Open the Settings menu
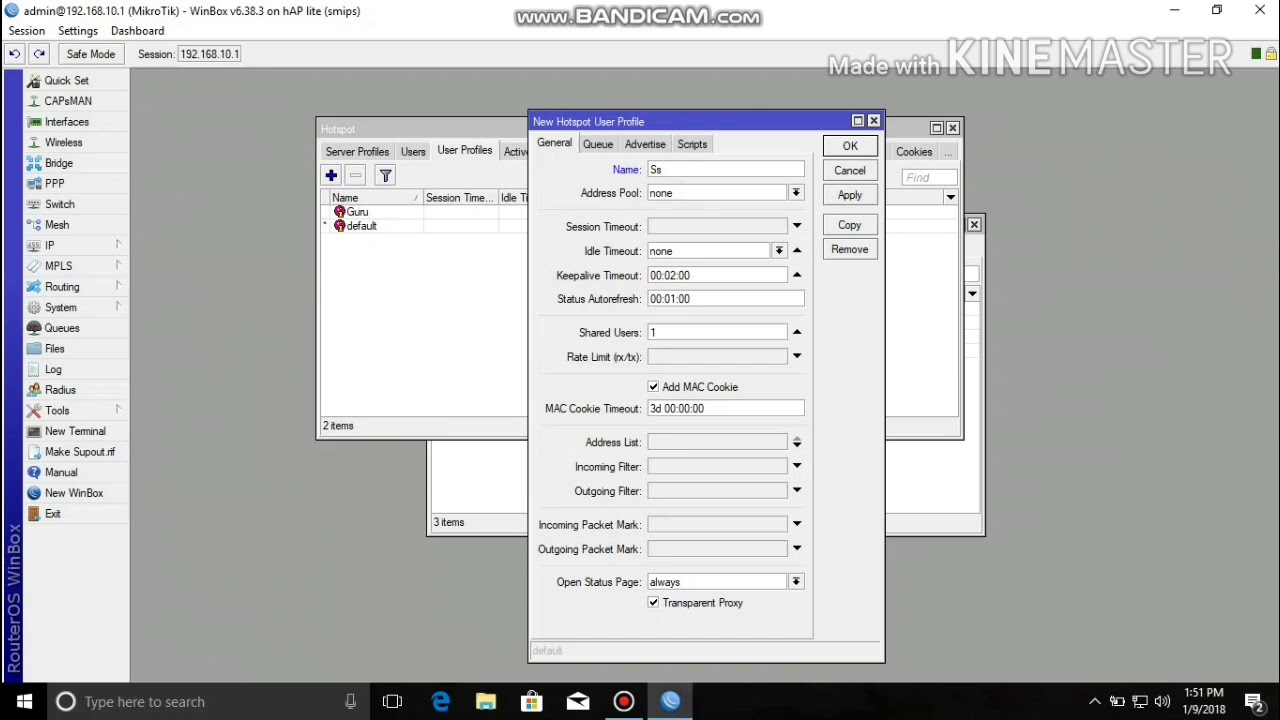 (x=78, y=31)
